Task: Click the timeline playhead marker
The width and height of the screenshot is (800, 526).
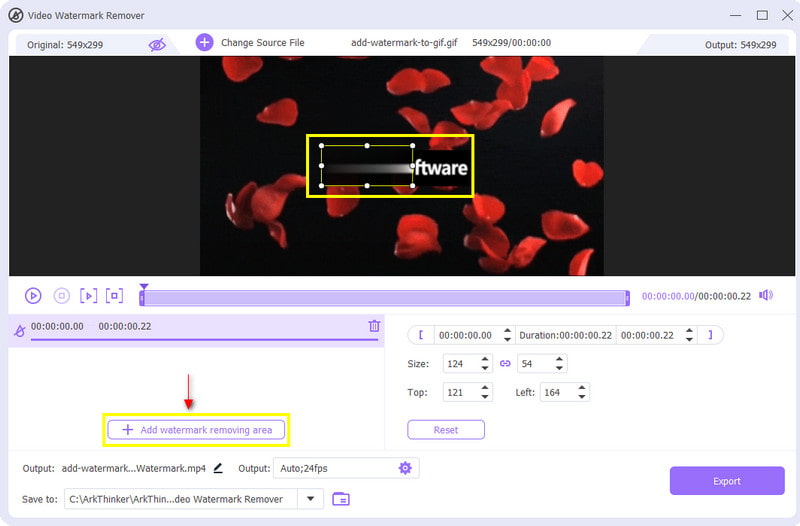Action: (144, 287)
